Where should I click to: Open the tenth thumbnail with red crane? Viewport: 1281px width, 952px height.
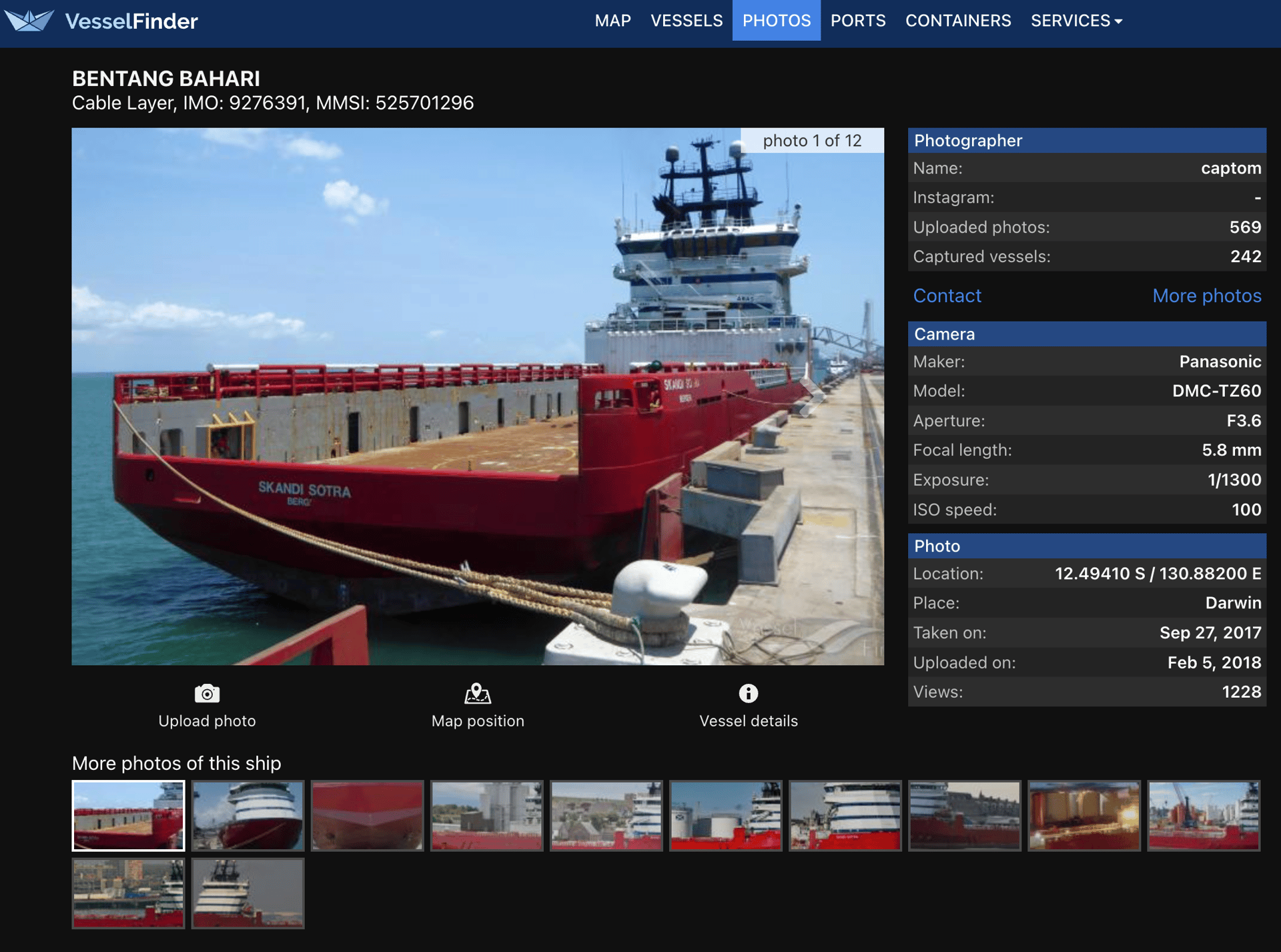(1203, 816)
